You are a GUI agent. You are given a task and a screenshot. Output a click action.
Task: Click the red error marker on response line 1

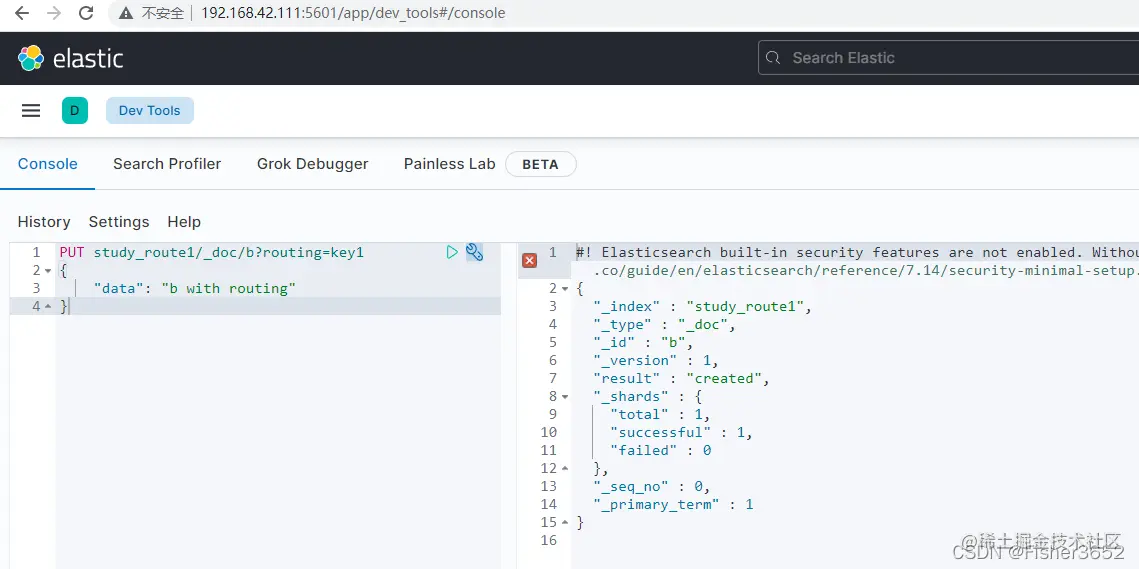[530, 260]
